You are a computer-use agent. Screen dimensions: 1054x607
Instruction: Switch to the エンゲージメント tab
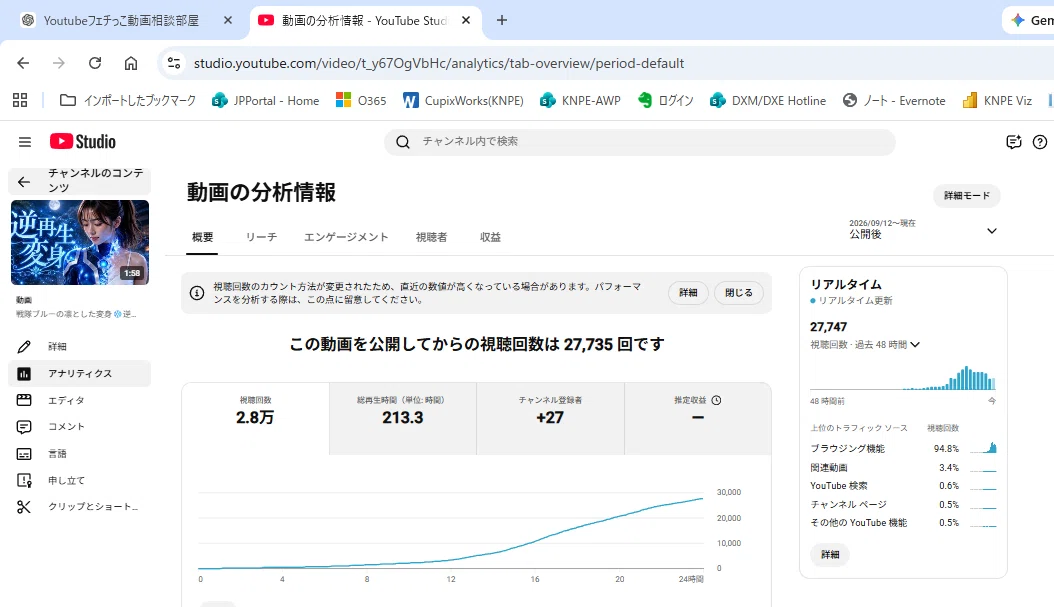pyautogui.click(x=346, y=237)
